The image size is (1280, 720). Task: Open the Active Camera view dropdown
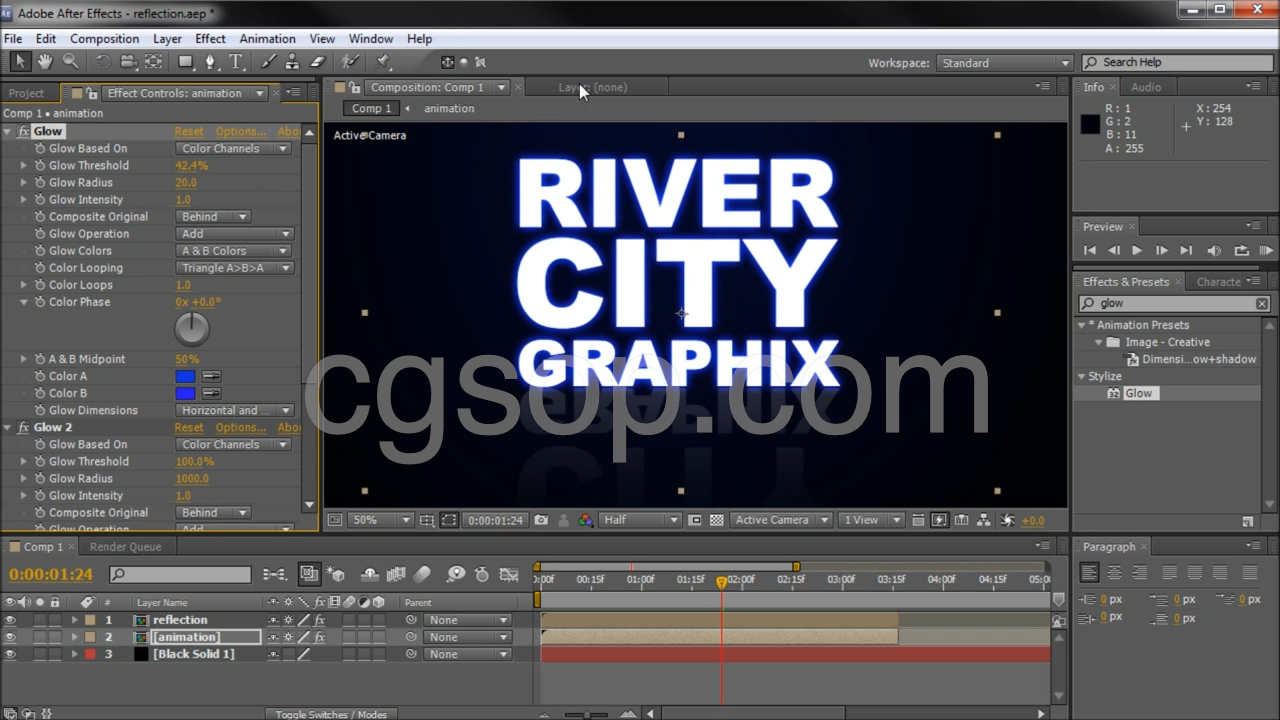tap(780, 520)
